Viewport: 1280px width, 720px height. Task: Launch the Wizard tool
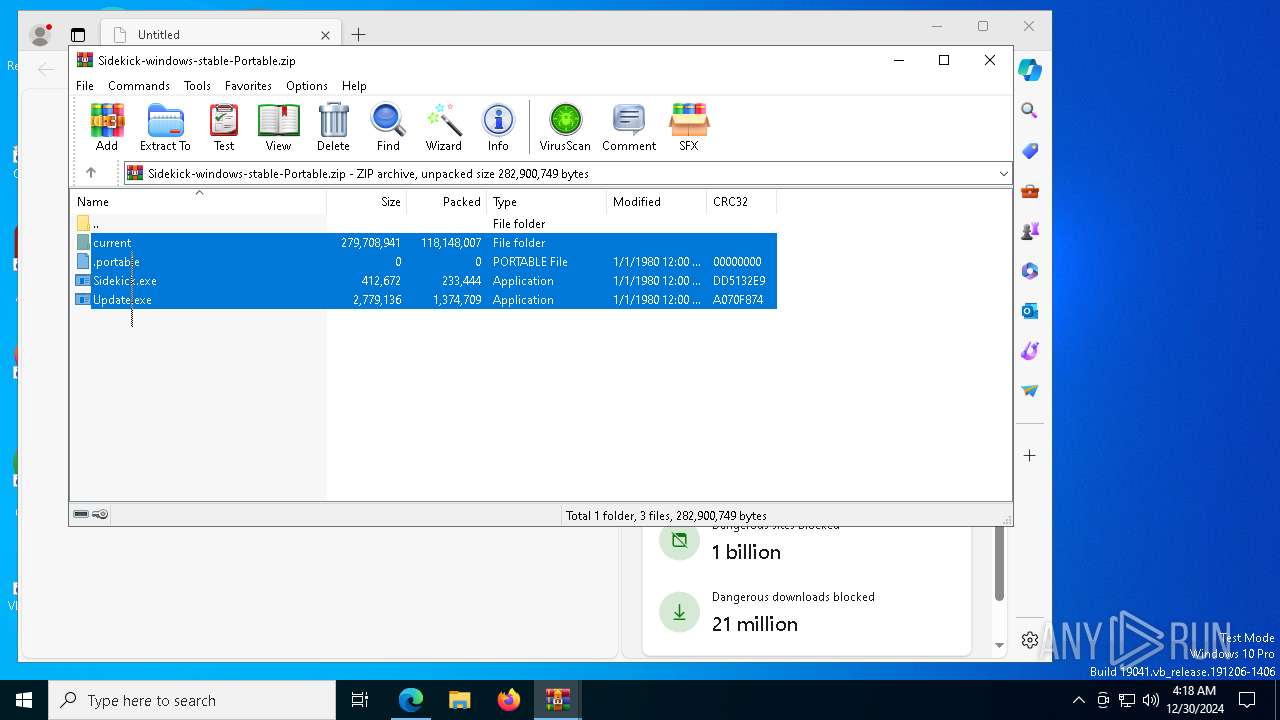[x=443, y=127]
